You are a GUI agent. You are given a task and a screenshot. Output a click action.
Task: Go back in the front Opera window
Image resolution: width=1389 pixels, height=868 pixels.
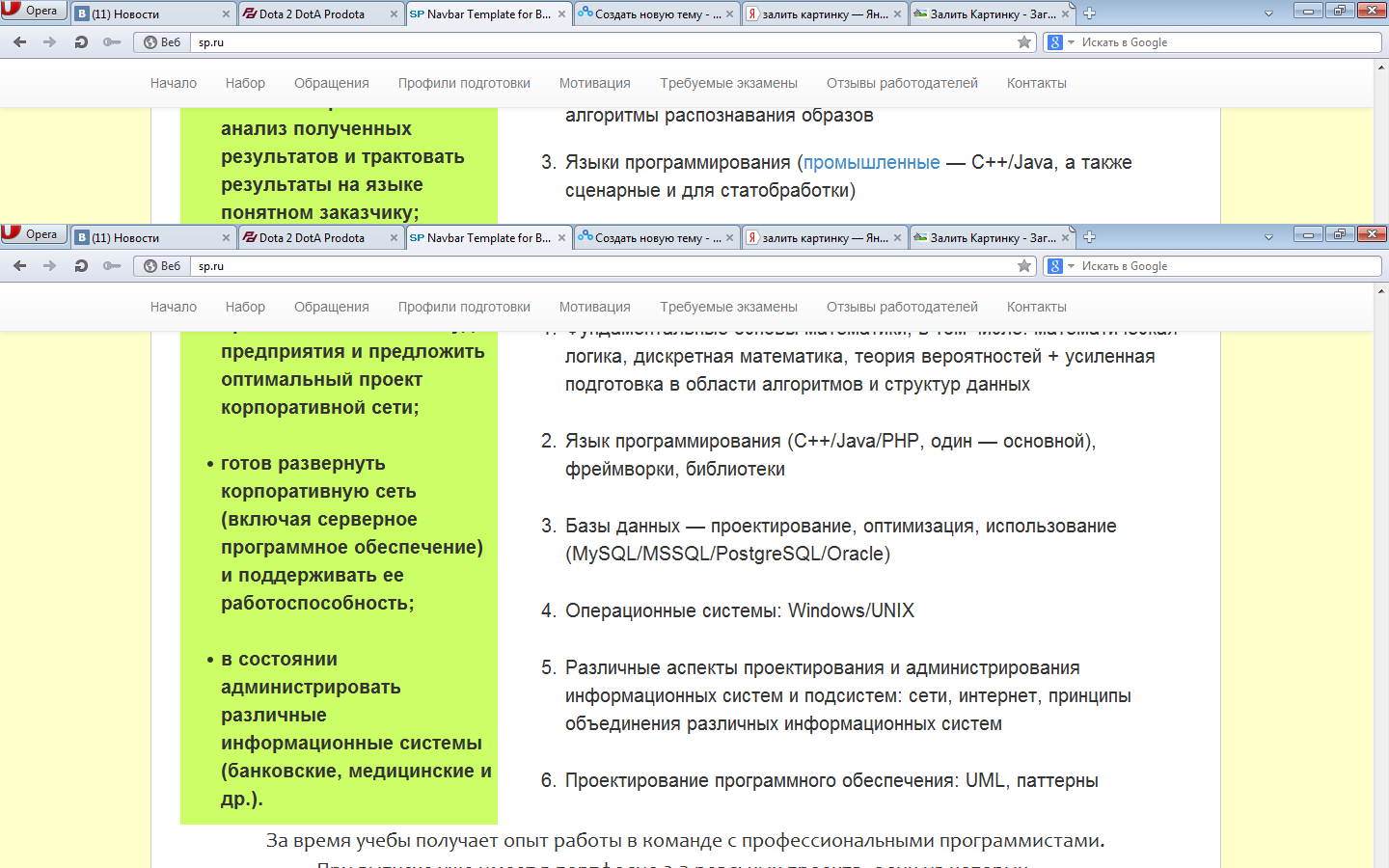20,266
